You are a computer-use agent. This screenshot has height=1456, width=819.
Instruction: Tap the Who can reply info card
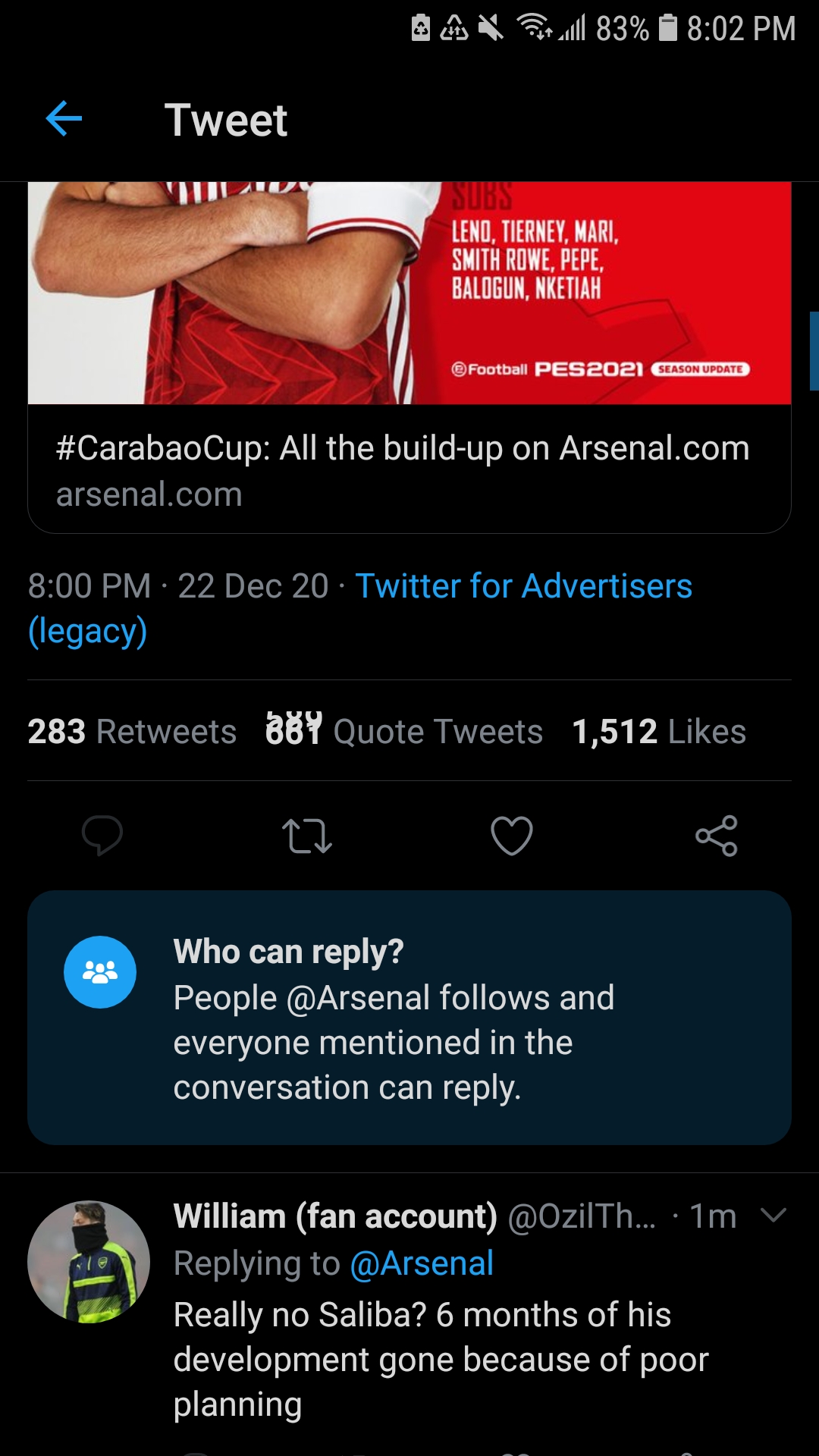[409, 1018]
